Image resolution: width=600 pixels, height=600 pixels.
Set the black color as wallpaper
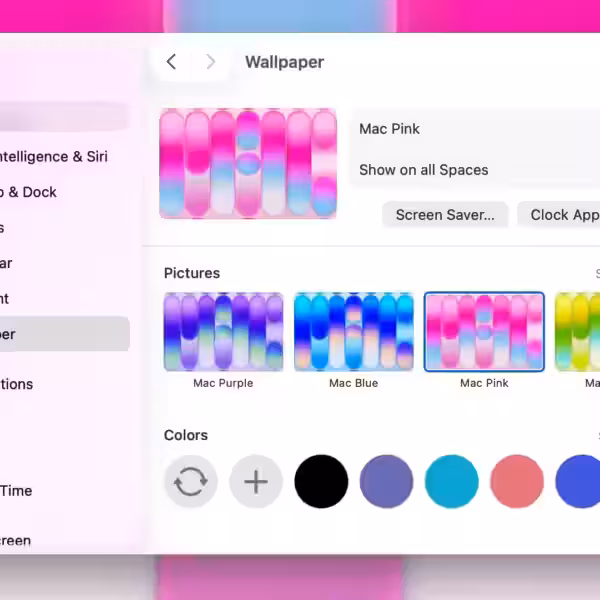[x=321, y=482]
